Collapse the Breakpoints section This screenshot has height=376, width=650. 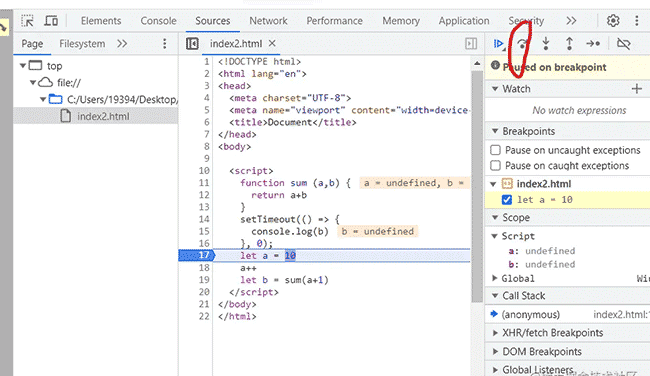coord(495,131)
